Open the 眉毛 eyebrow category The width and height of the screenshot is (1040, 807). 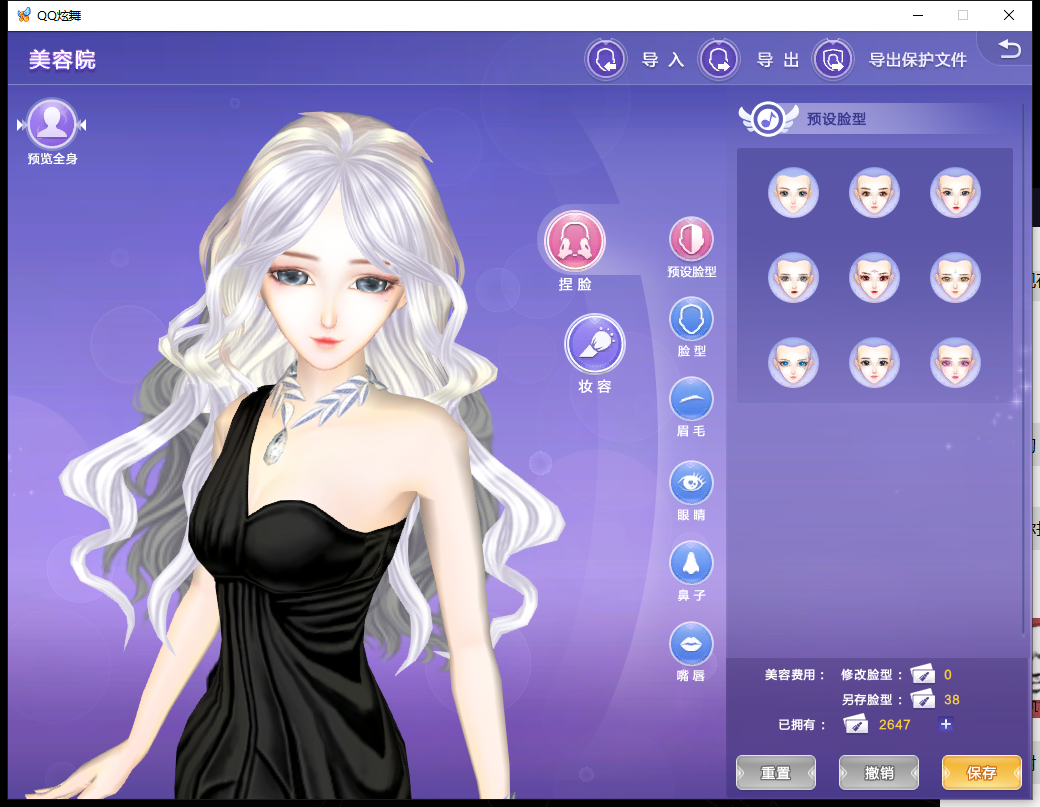tap(691, 399)
